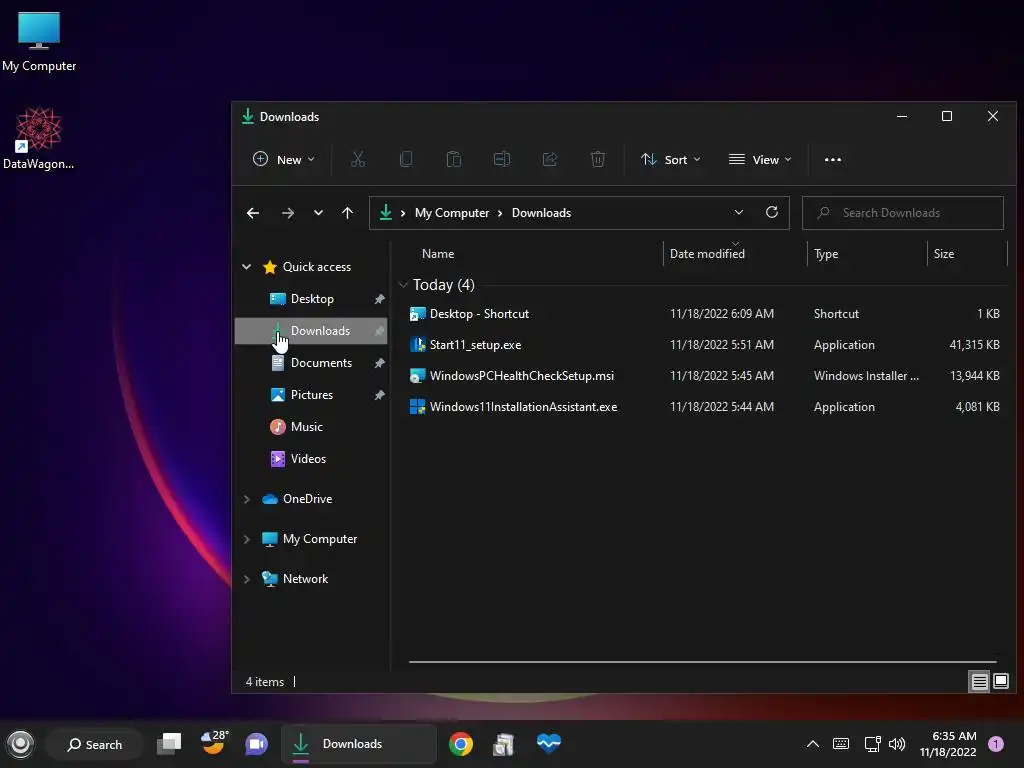Click the Search Downloads field
The image size is (1024, 768).
tap(903, 213)
